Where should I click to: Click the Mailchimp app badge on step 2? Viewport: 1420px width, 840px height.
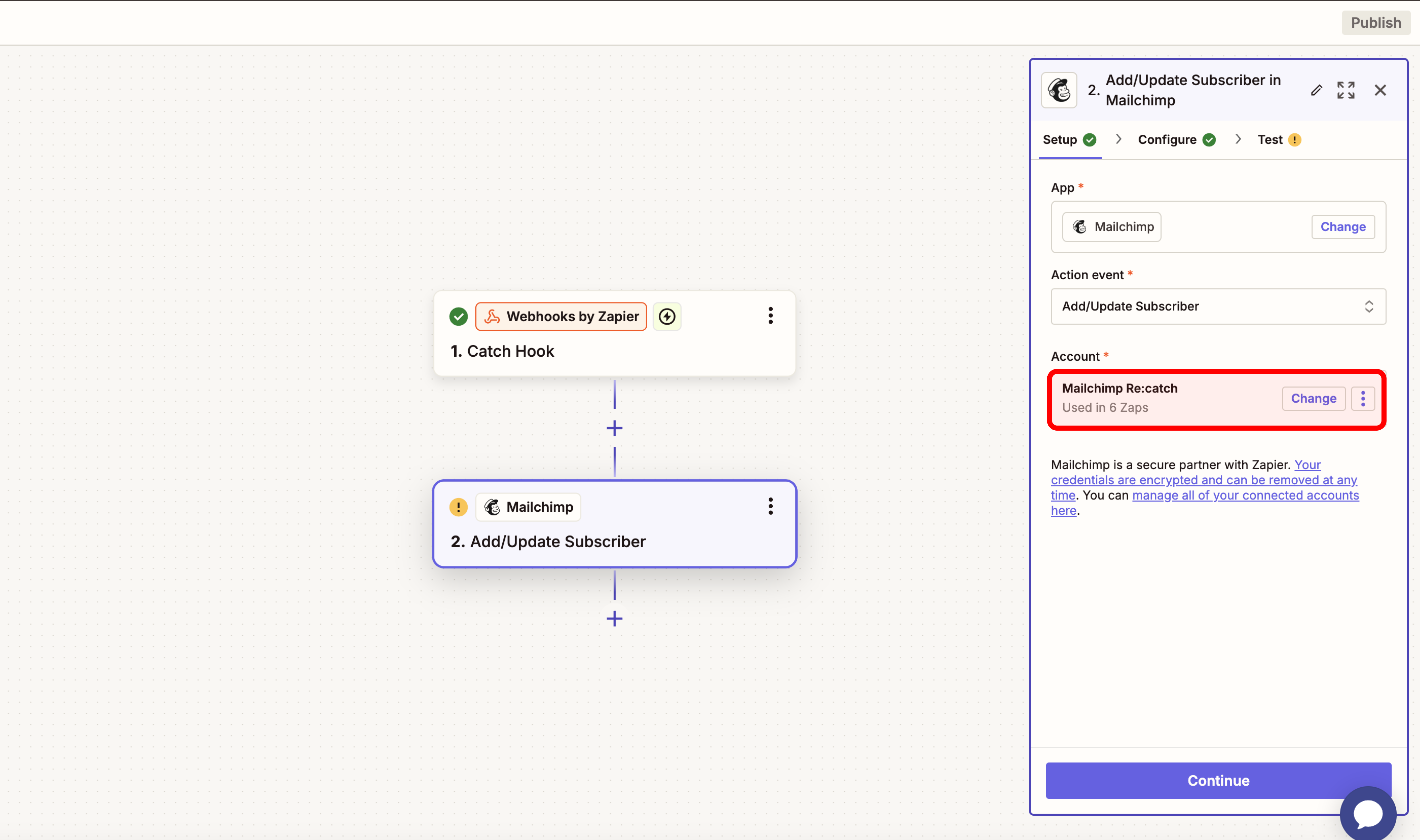point(528,507)
